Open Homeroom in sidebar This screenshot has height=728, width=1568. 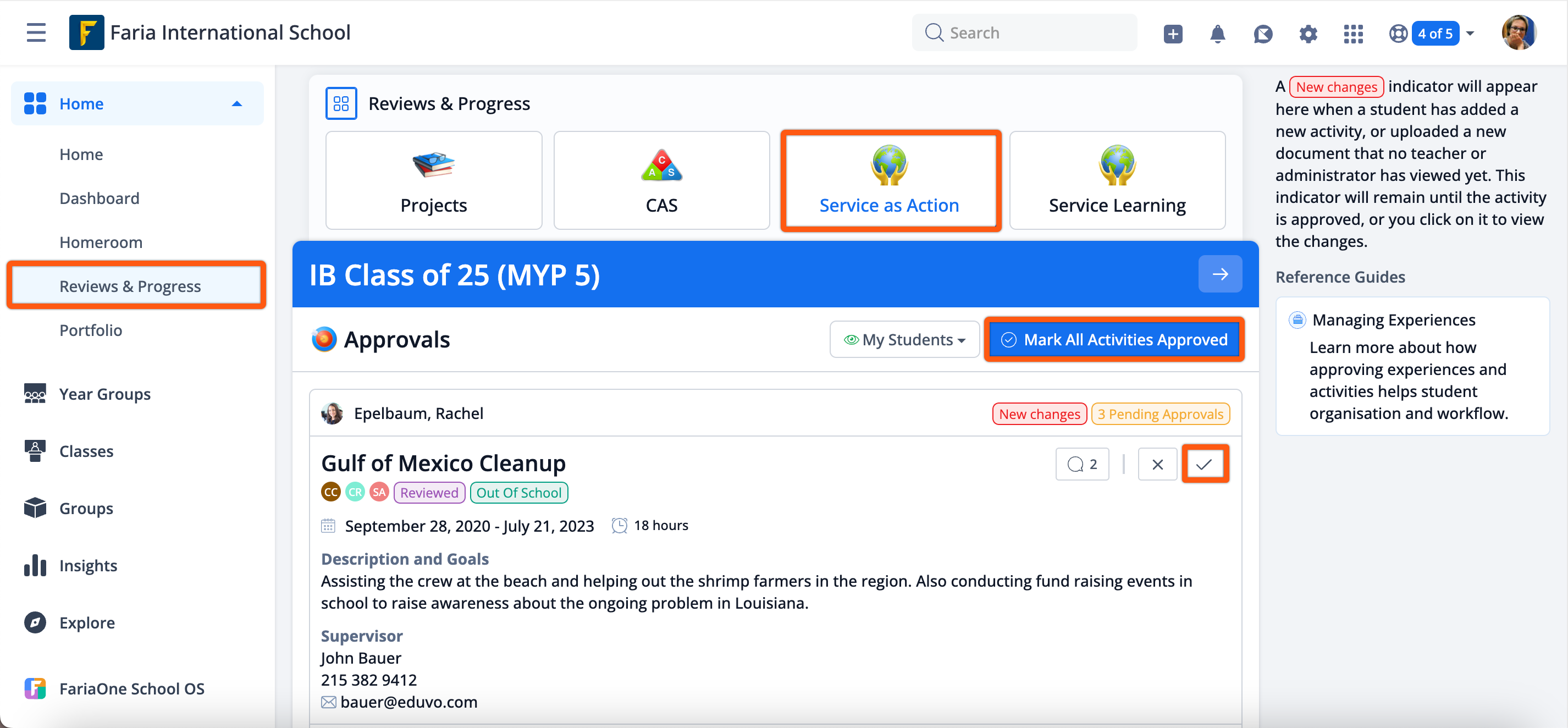(x=101, y=242)
